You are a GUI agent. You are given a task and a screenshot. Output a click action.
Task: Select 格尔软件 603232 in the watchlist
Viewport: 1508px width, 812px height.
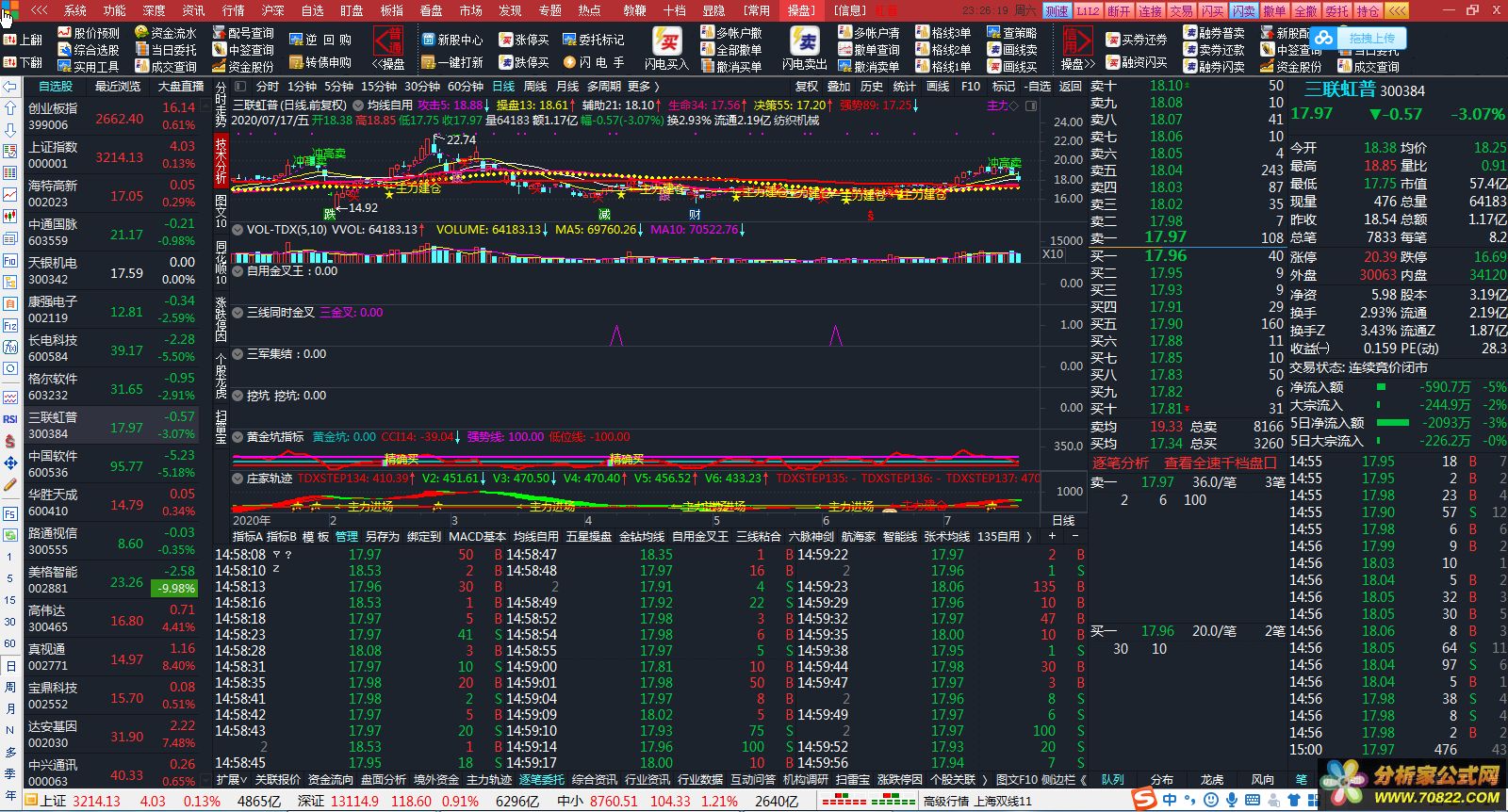(111, 386)
